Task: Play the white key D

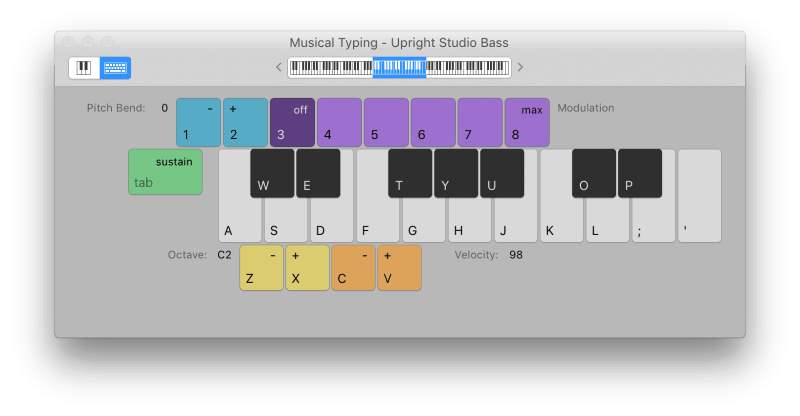Action: click(332, 222)
